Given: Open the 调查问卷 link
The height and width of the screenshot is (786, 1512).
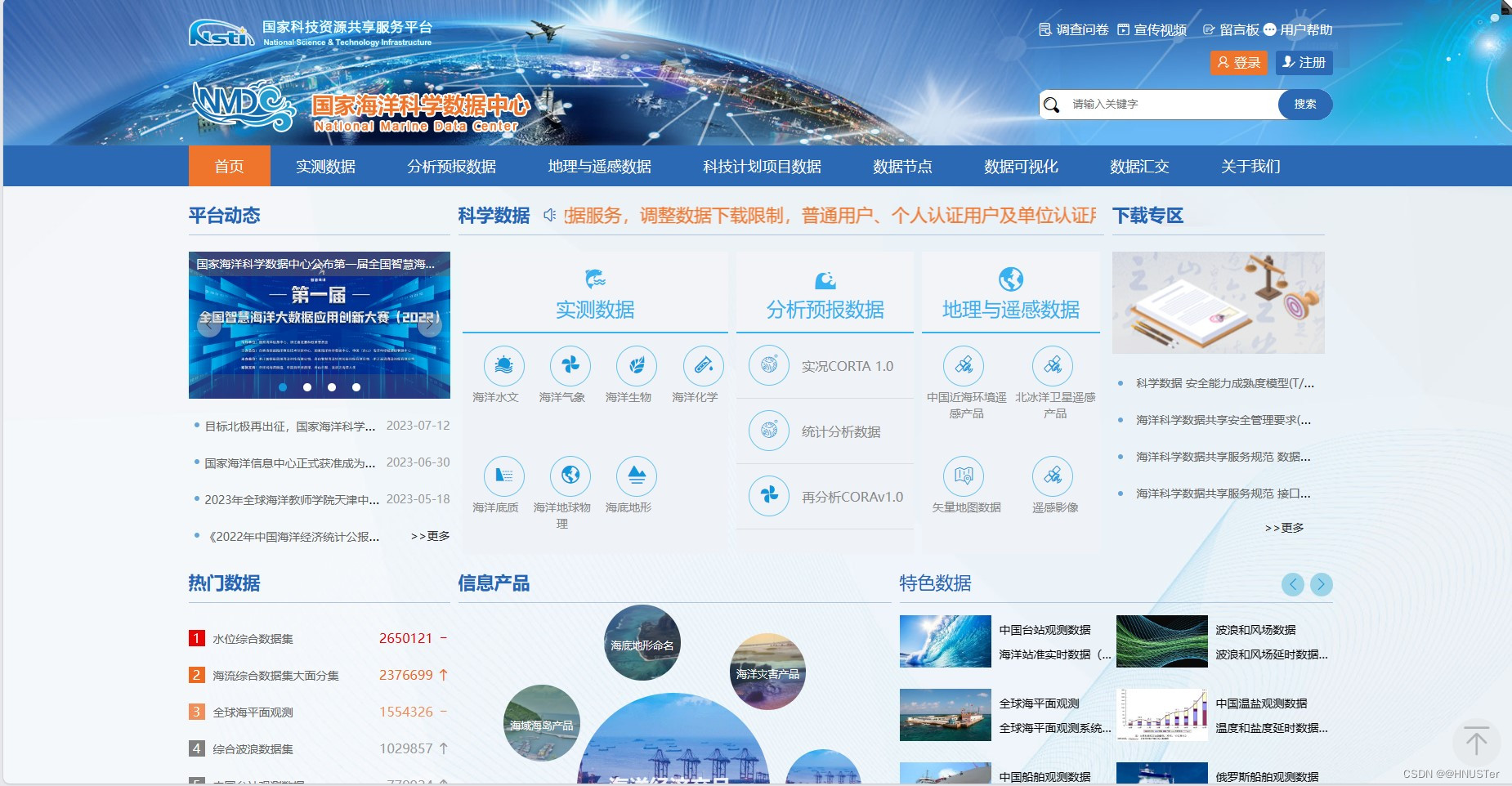Looking at the screenshot, I should point(1074,30).
